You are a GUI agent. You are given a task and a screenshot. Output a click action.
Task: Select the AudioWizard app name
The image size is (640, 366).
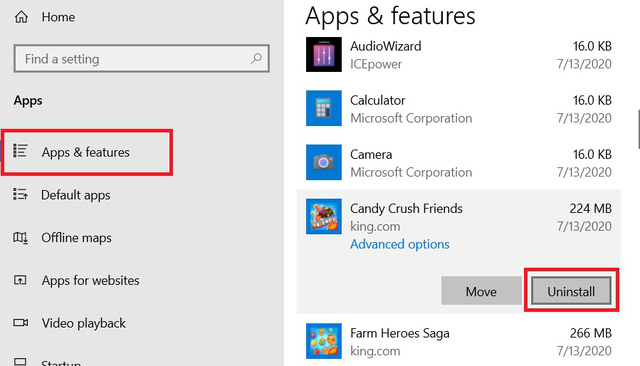(x=386, y=46)
